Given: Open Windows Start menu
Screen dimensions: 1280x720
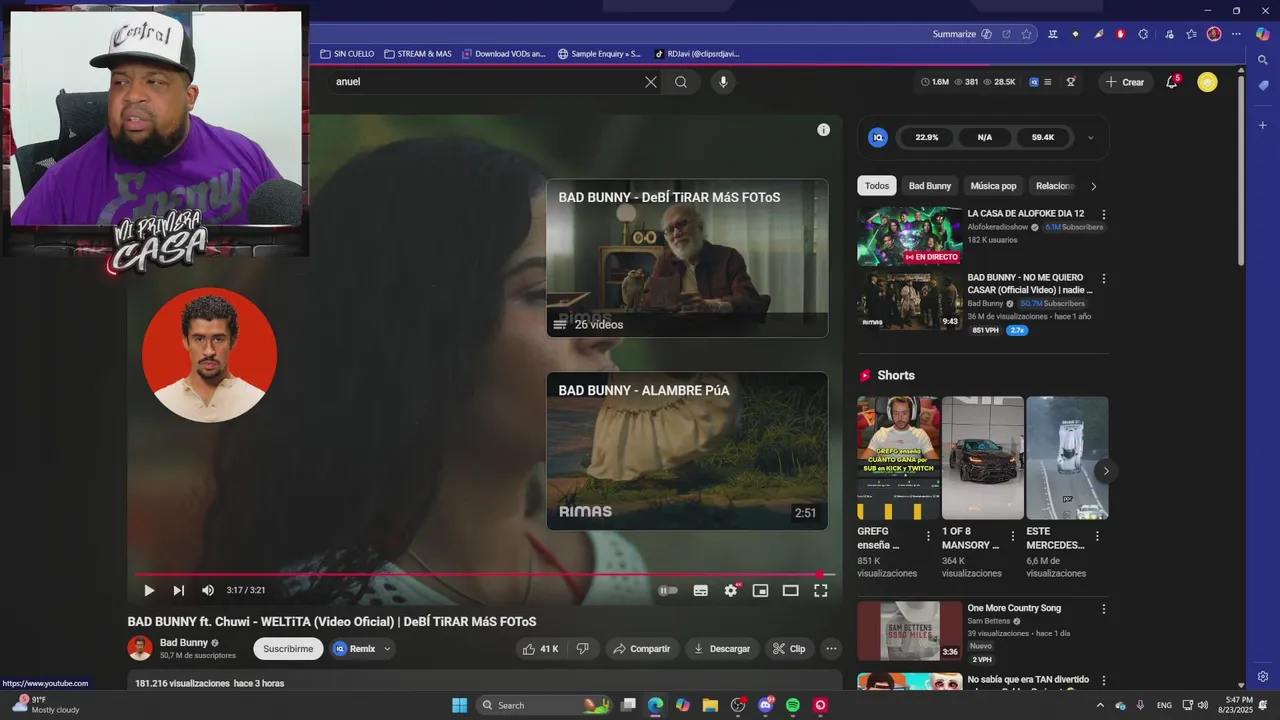Looking at the screenshot, I should pyautogui.click(x=459, y=705).
